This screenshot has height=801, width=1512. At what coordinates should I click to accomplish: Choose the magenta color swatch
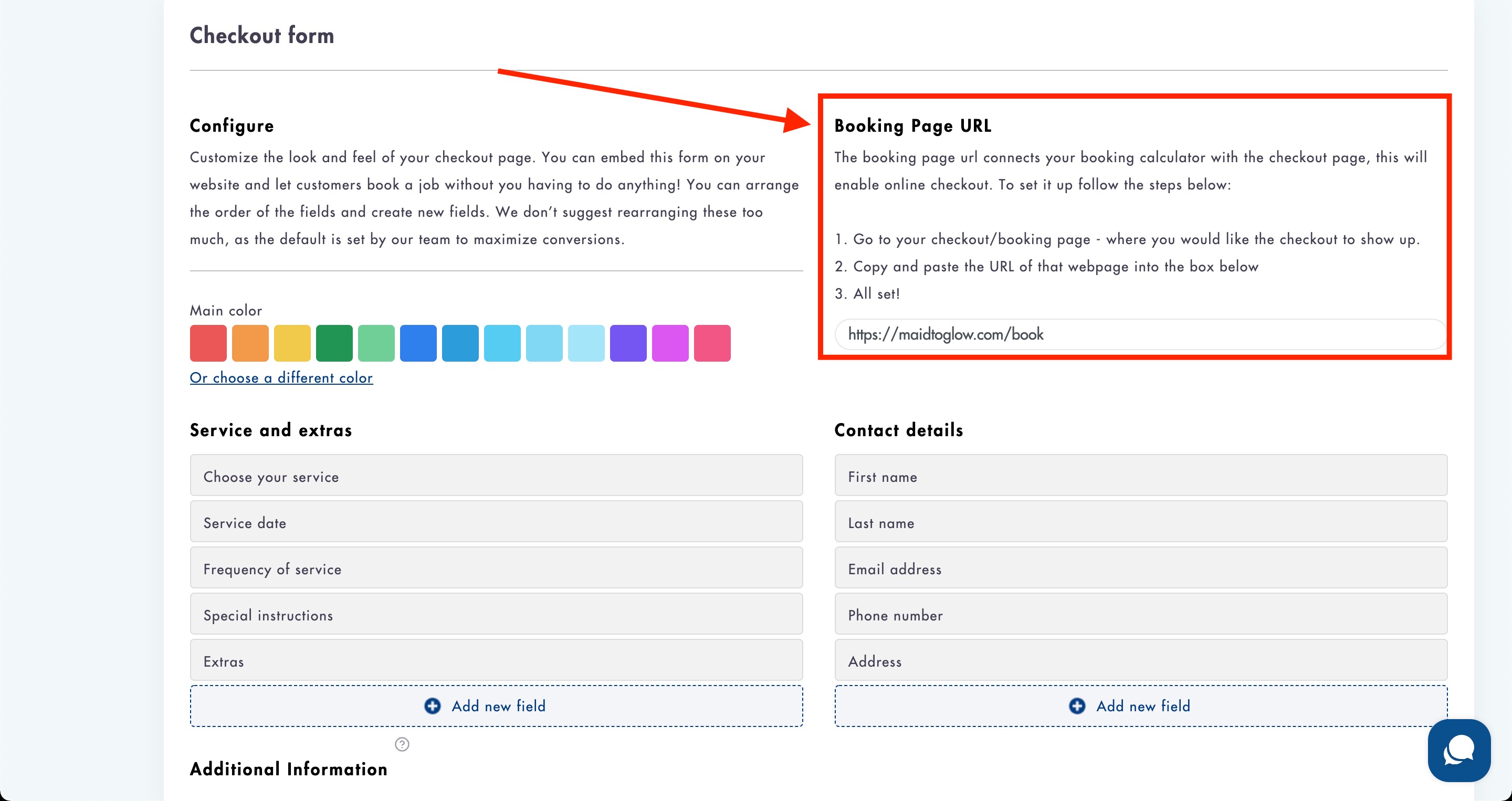(670, 343)
